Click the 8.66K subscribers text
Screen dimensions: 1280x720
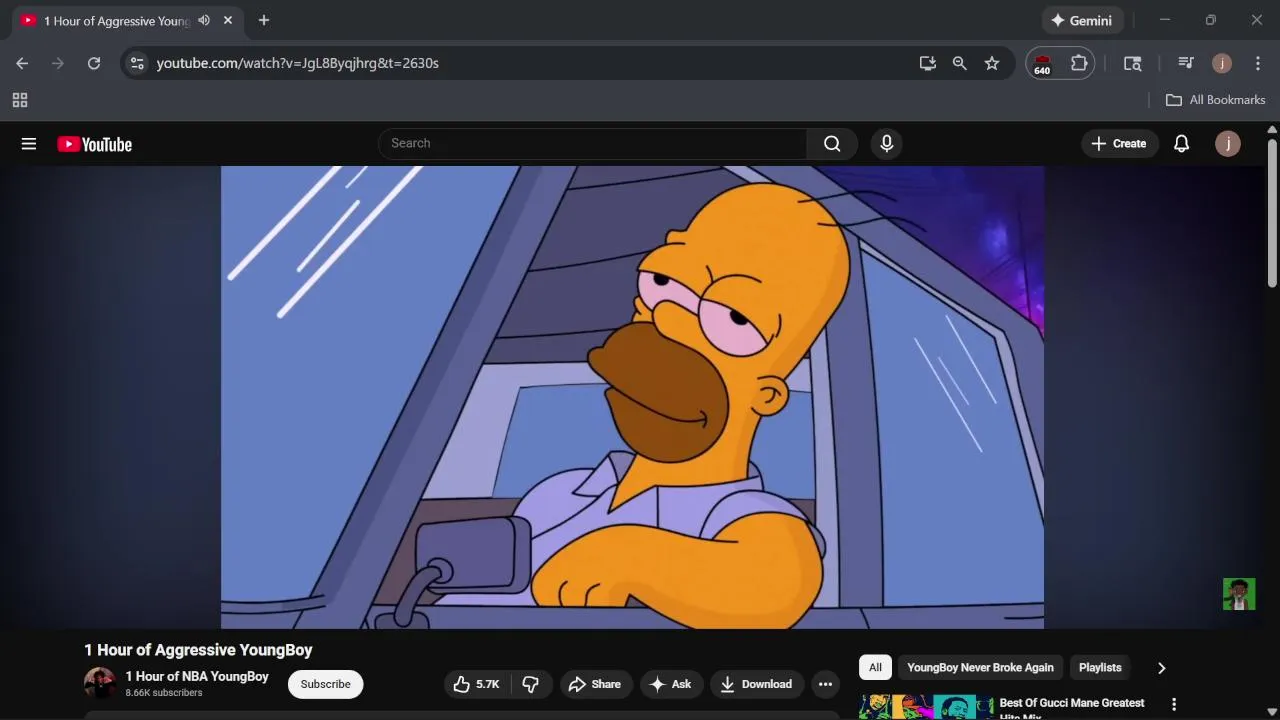164,693
